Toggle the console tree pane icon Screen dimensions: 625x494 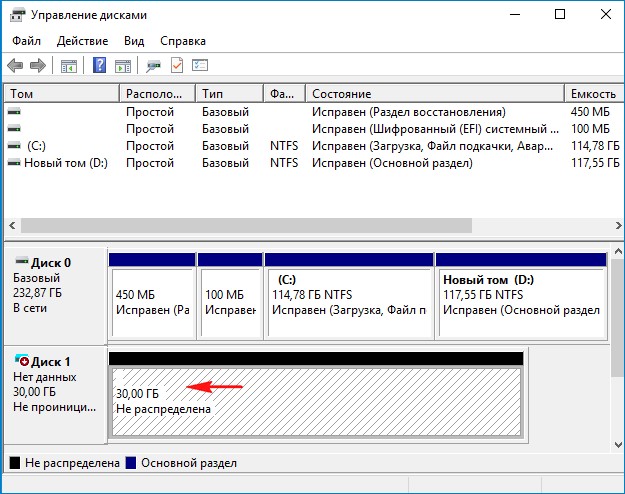click(69, 65)
